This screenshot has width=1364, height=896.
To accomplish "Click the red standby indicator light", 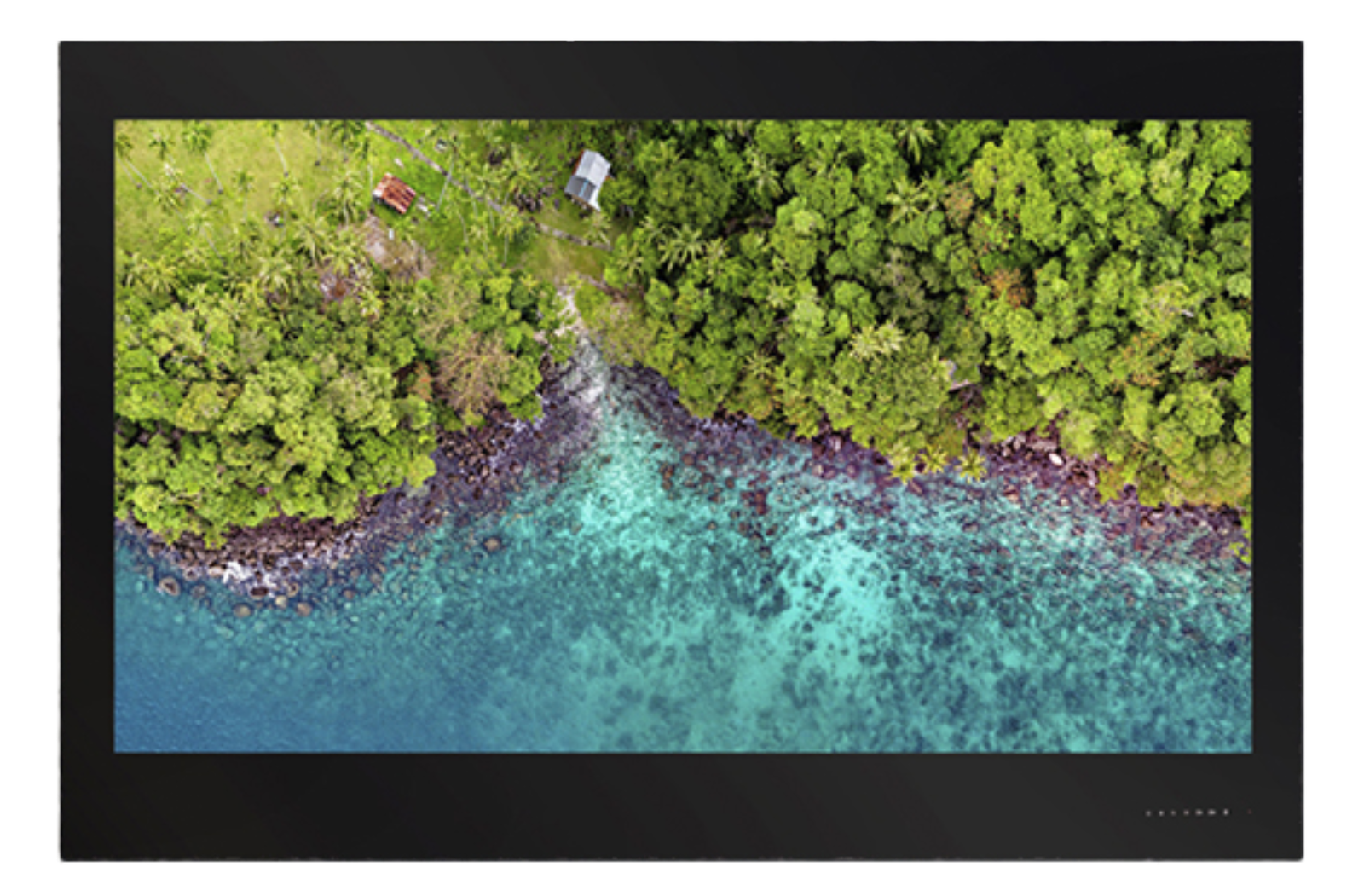I will [x=1250, y=812].
